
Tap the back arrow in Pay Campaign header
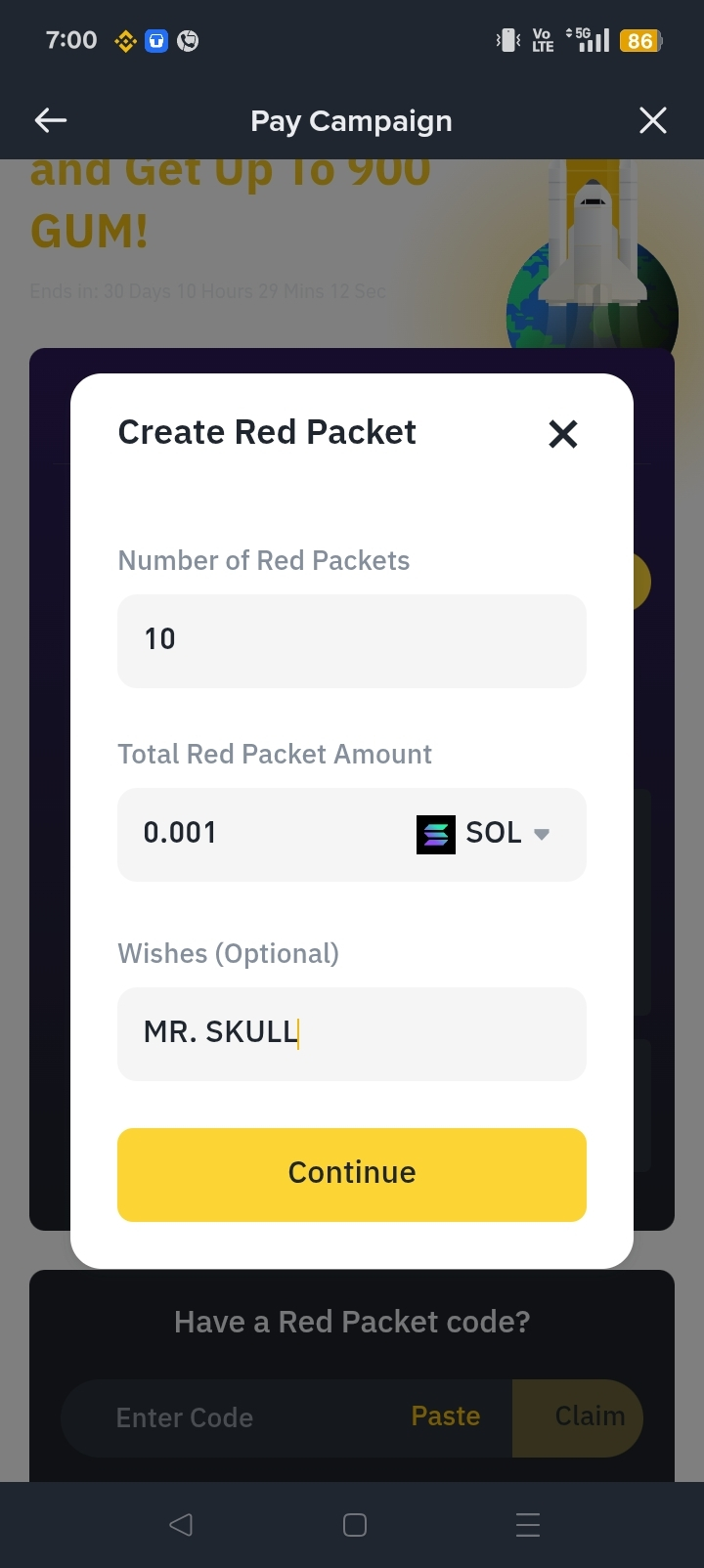click(x=51, y=120)
